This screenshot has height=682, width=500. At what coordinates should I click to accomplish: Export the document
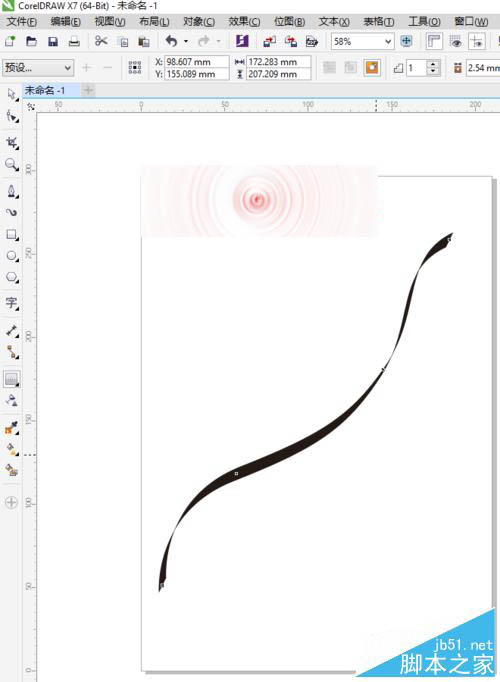pyautogui.click(x=291, y=42)
